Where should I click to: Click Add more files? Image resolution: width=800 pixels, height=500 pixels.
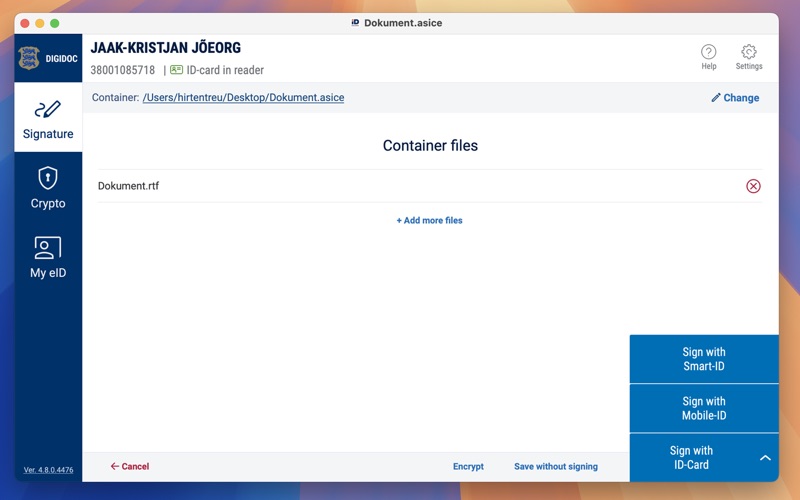click(x=430, y=220)
